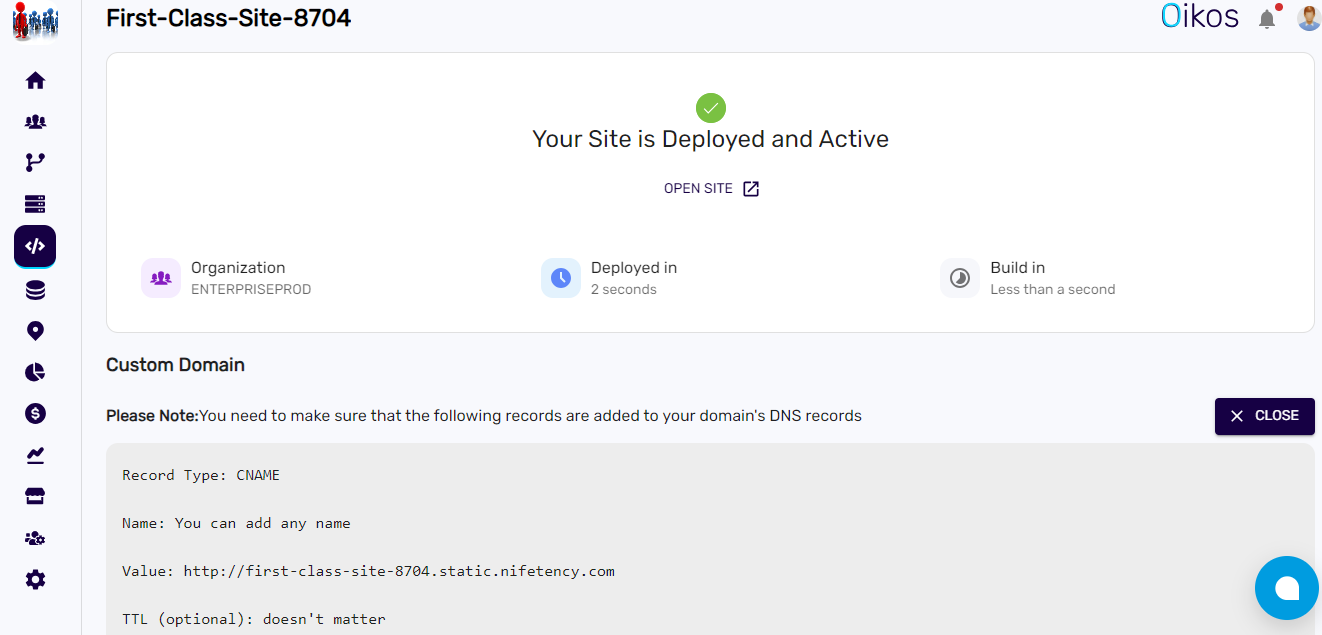
Task: Open the user profile avatar menu
Action: [1309, 16]
